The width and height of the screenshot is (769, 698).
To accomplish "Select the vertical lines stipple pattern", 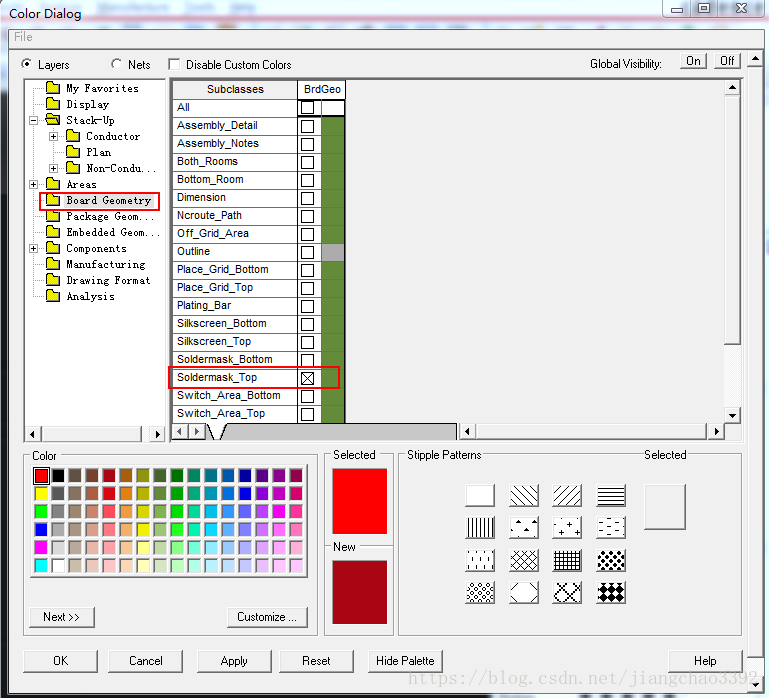I will [480, 528].
